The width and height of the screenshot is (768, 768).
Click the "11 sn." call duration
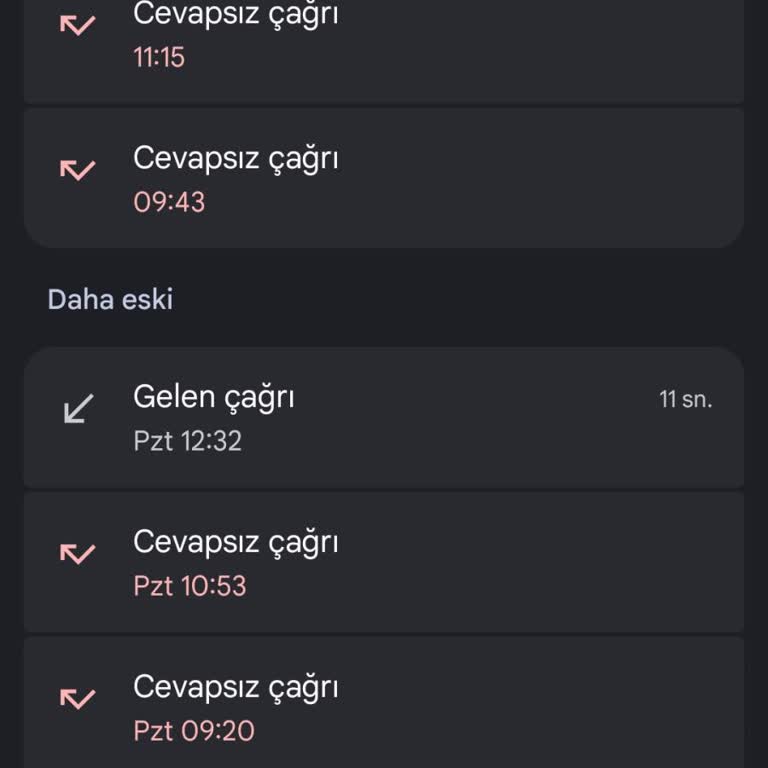point(685,400)
